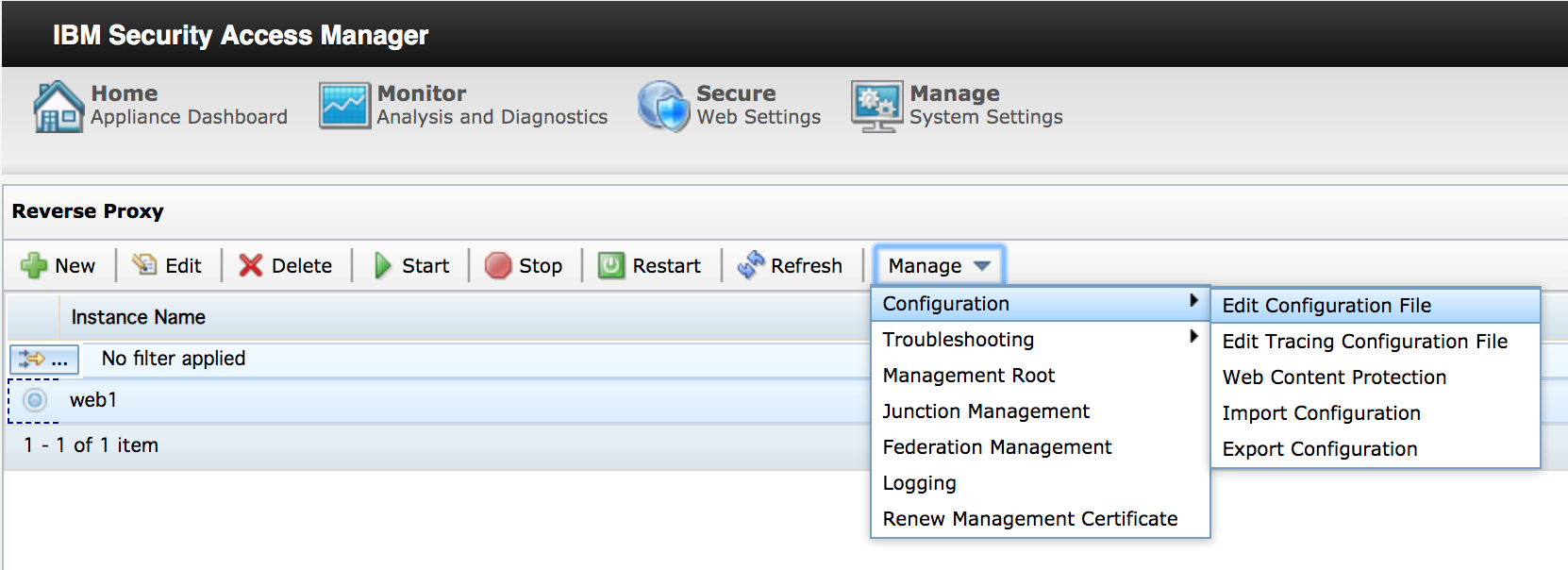Screen dimensions: 1568x570
Task: Open the filter options button
Action: pos(42,359)
